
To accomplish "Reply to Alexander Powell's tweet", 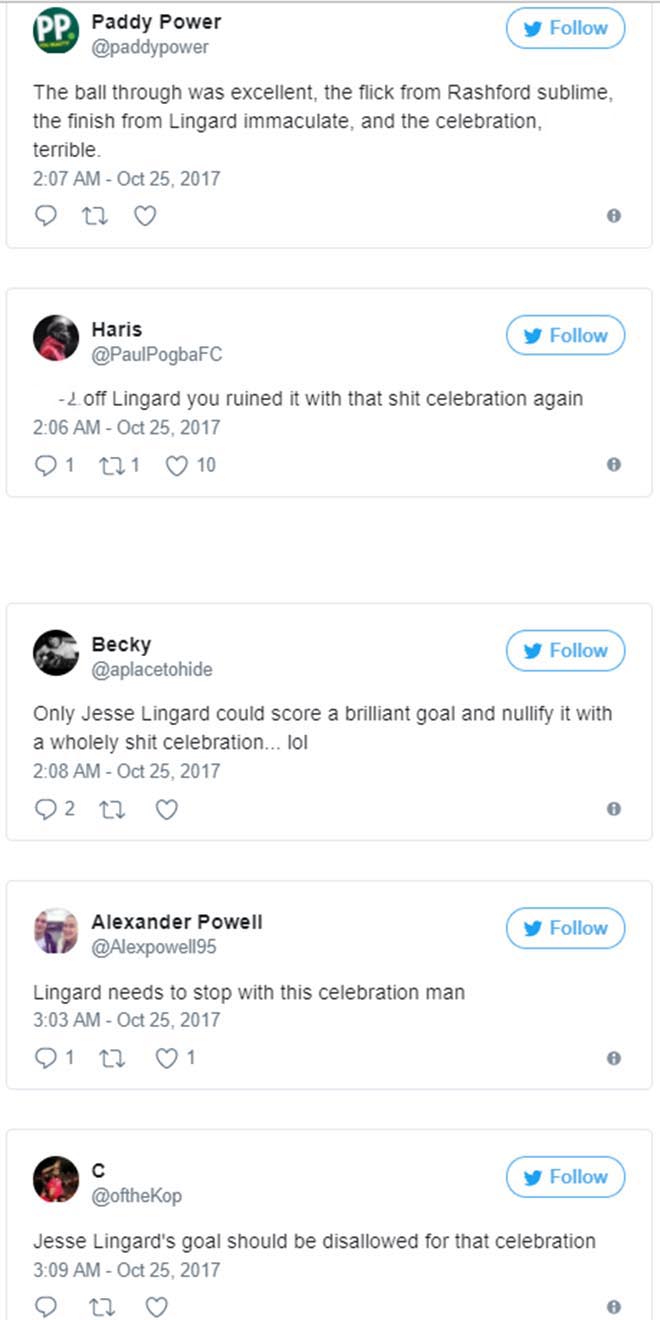I will pos(46,1058).
